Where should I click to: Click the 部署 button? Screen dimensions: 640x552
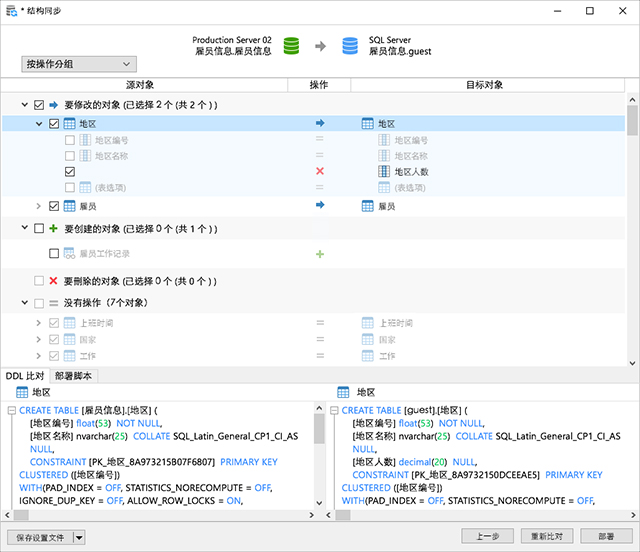(x=607, y=536)
